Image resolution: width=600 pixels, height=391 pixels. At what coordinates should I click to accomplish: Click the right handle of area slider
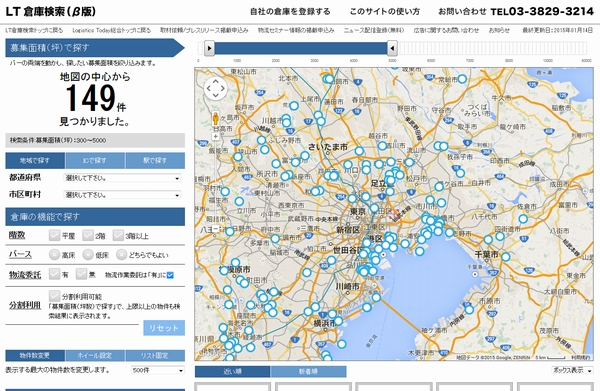392,49
